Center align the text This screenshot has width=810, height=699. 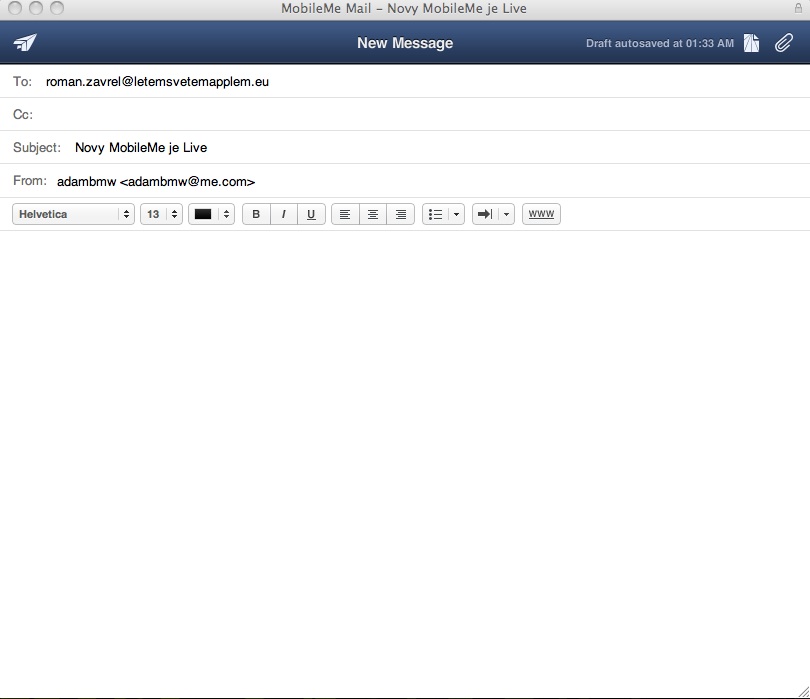pos(372,214)
